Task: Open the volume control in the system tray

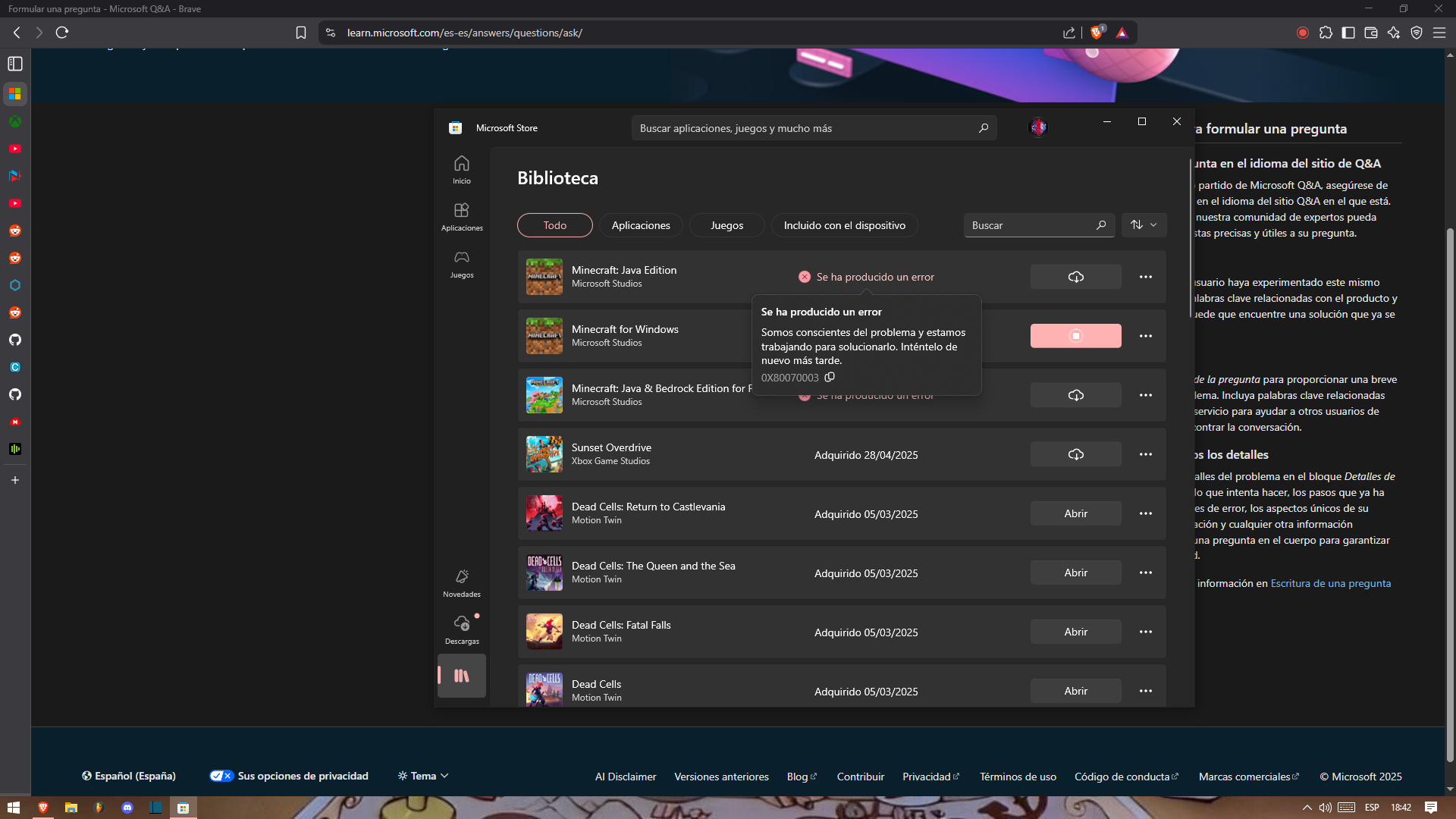Action: tap(1325, 808)
